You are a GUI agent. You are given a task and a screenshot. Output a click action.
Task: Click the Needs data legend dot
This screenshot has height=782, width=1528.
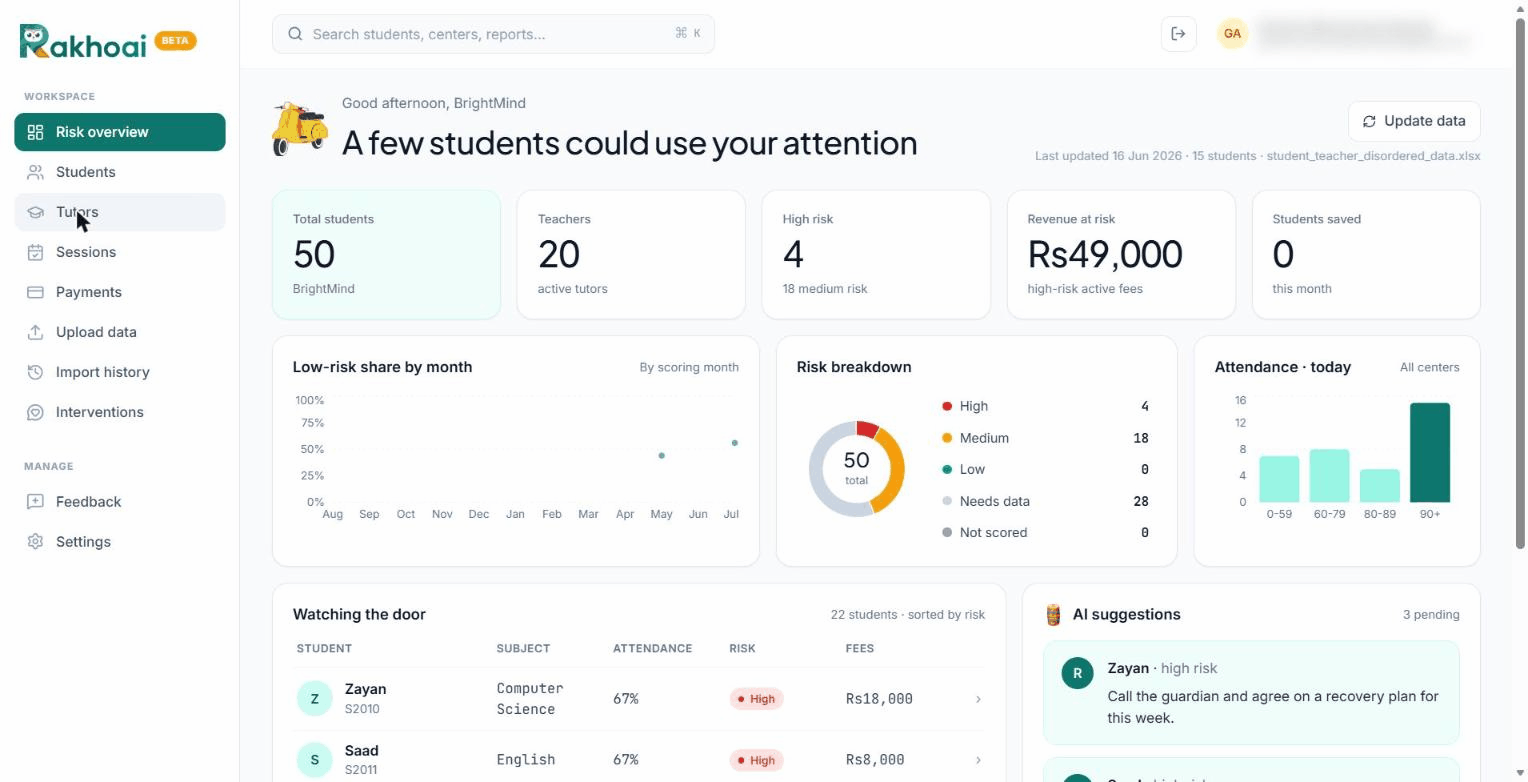[x=947, y=501]
